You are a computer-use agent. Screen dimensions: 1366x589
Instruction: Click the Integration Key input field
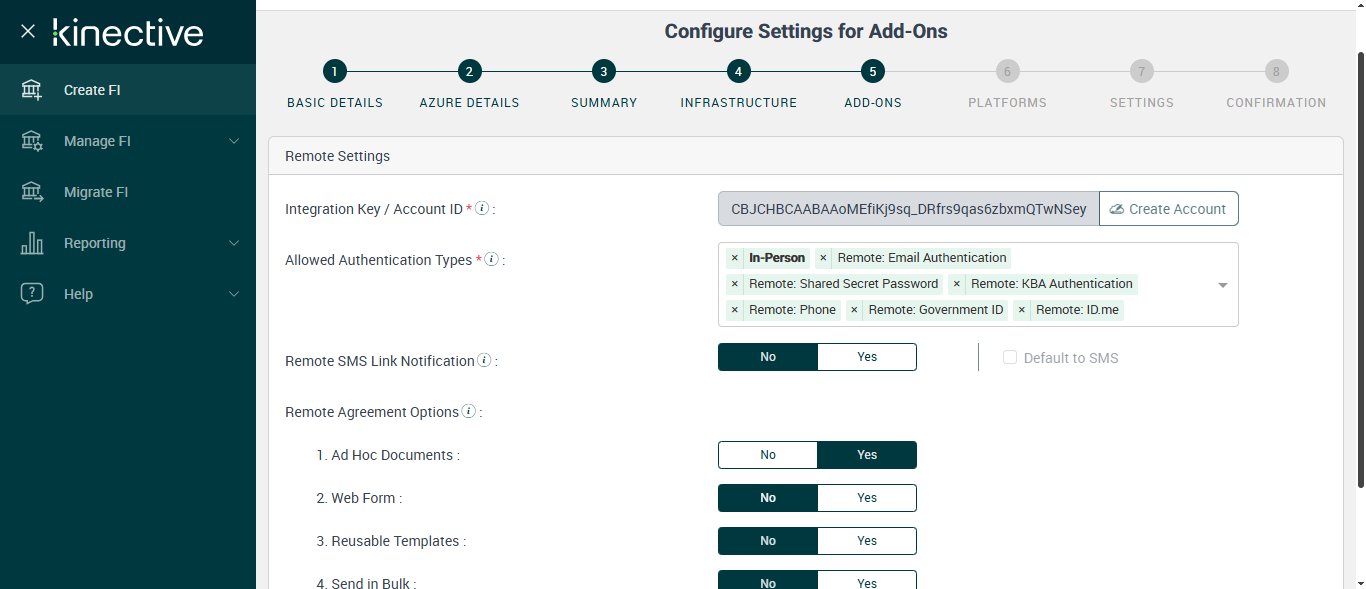point(908,209)
